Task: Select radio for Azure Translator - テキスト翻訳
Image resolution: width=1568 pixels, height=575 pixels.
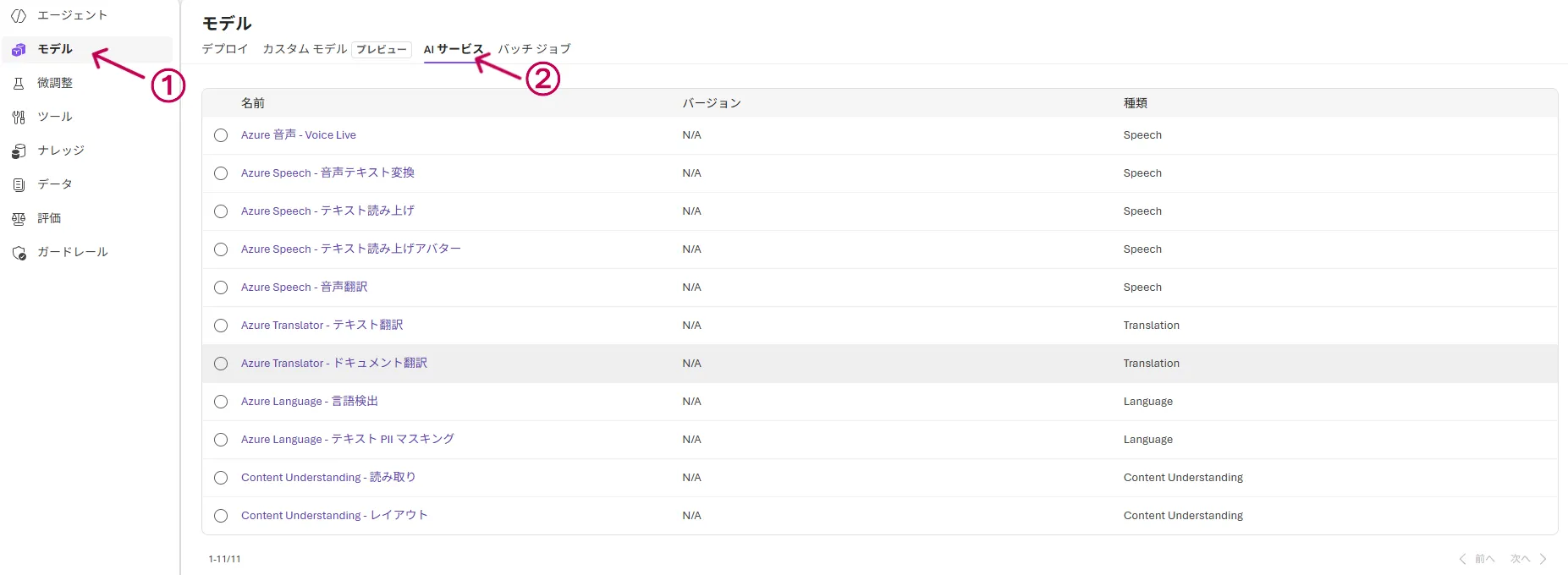Action: [221, 326]
